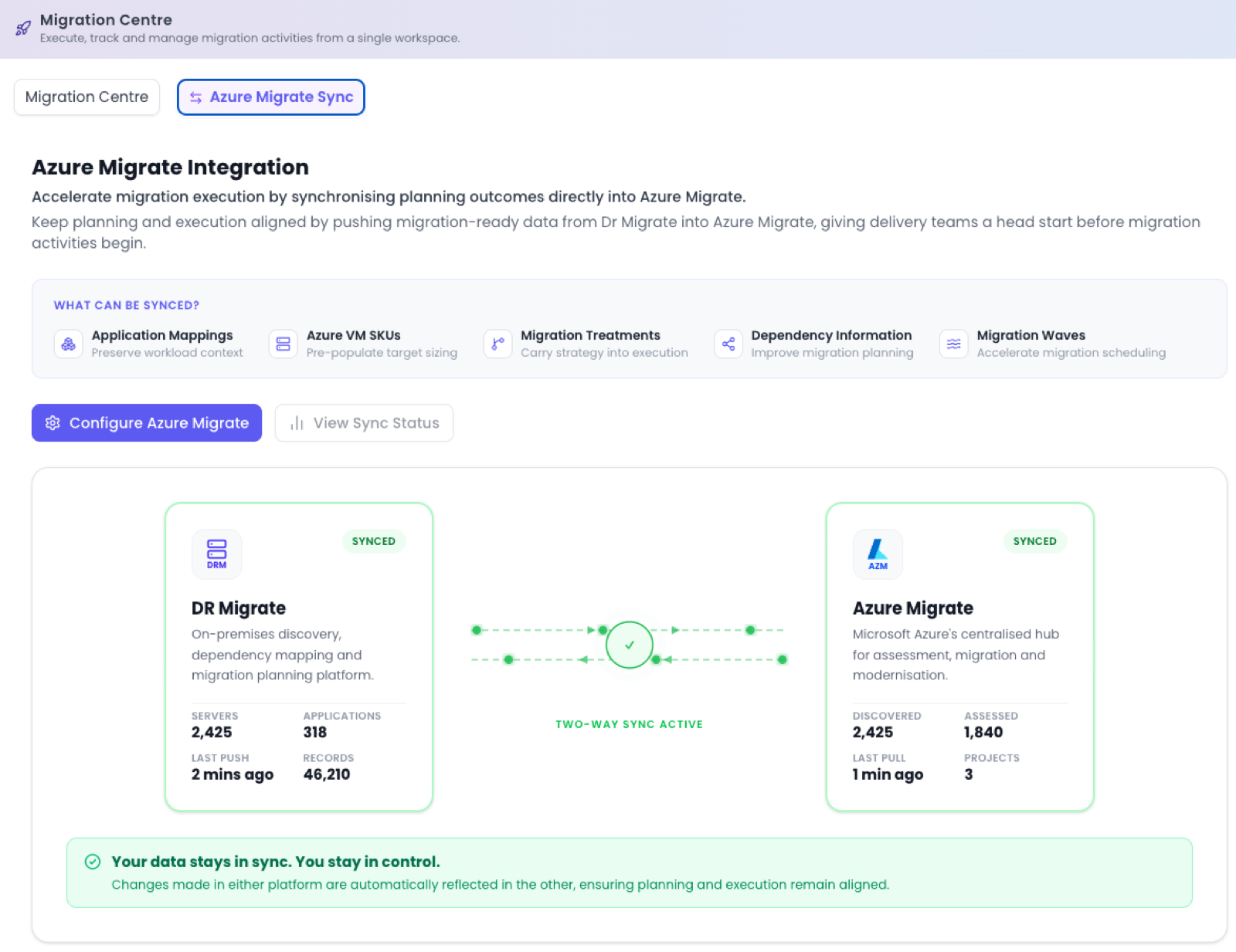Click the Azure VM SKUs label
The image size is (1236, 952).
[354, 335]
